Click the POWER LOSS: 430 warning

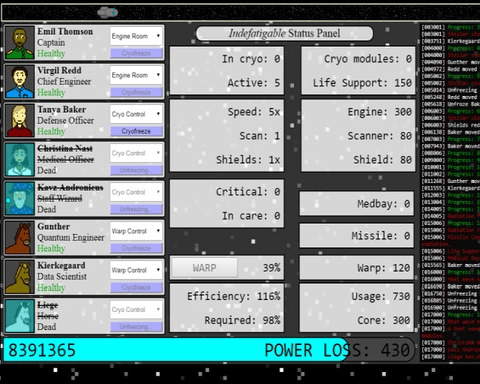click(337, 350)
